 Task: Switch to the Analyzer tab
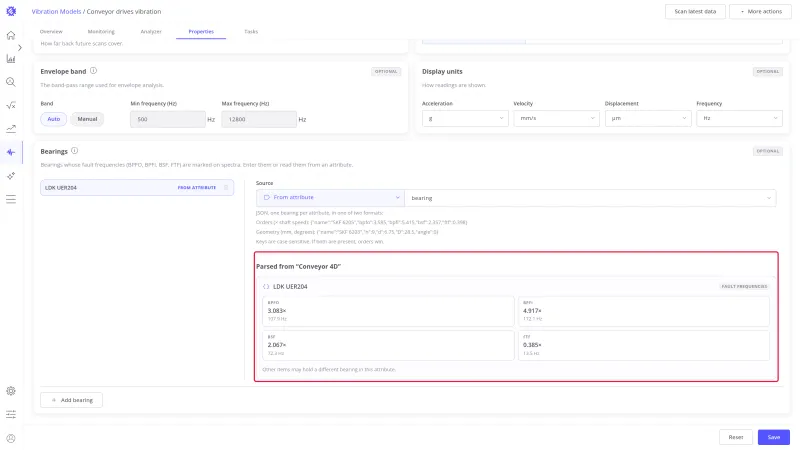coord(151,32)
